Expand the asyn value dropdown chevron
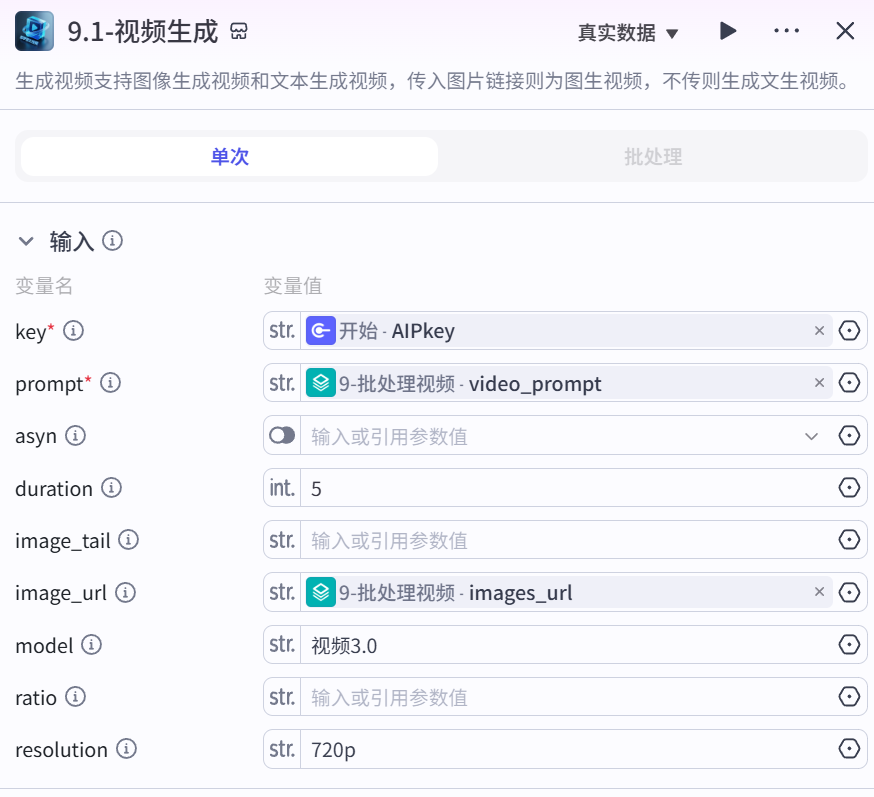This screenshot has height=797, width=874. (812, 436)
